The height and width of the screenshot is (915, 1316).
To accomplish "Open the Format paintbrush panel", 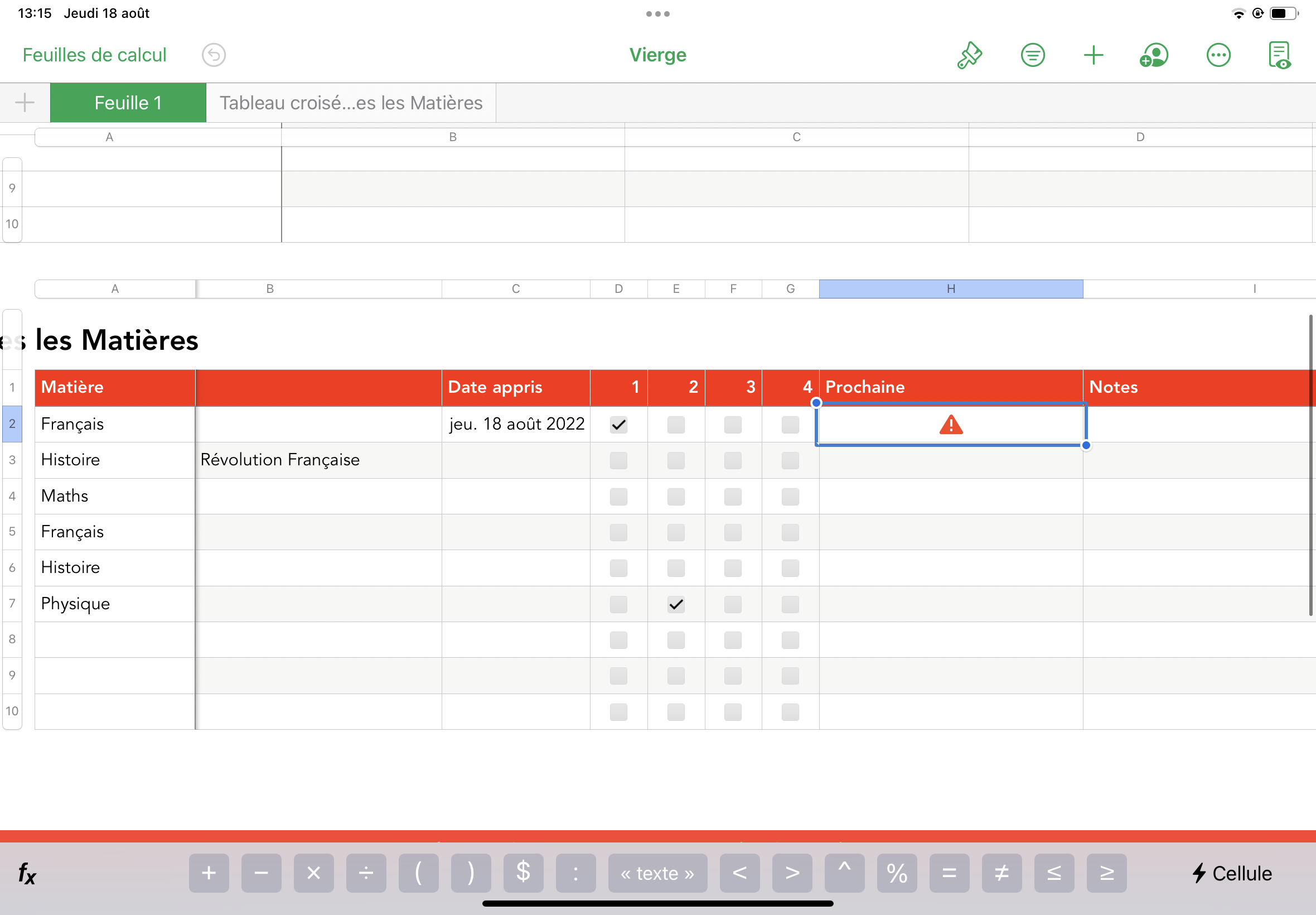I will pos(969,55).
